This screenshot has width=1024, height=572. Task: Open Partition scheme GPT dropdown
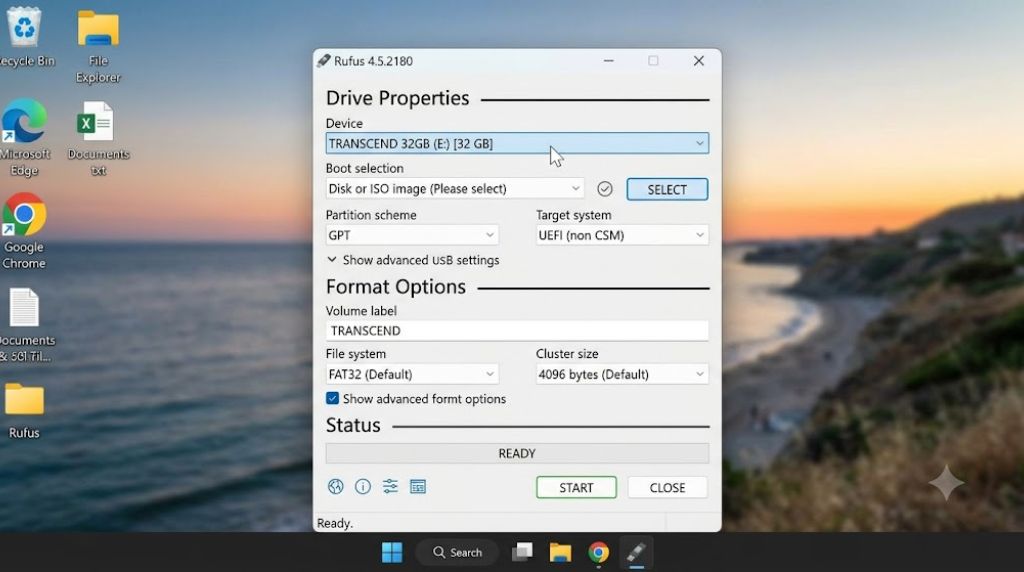click(x=412, y=235)
